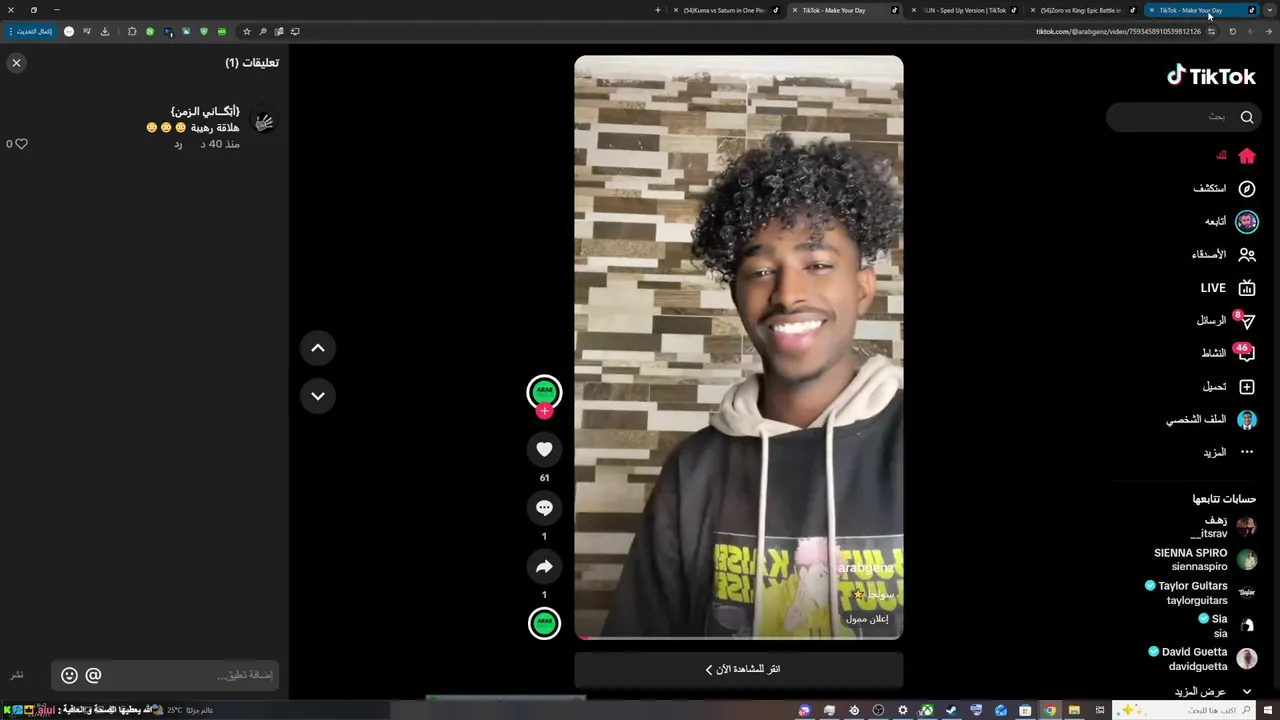1280x720 pixels.
Task: Open the browser downloads icon
Action: tap(105, 31)
